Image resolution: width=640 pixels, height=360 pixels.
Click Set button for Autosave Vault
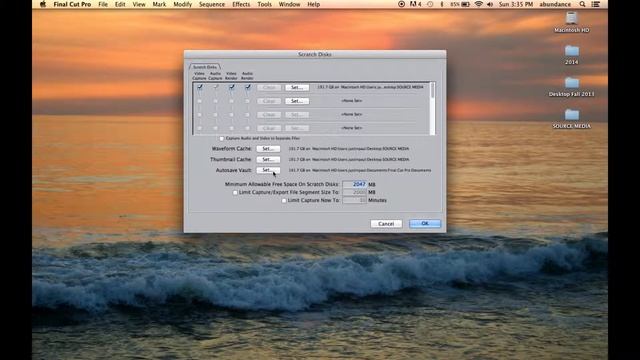(268, 170)
